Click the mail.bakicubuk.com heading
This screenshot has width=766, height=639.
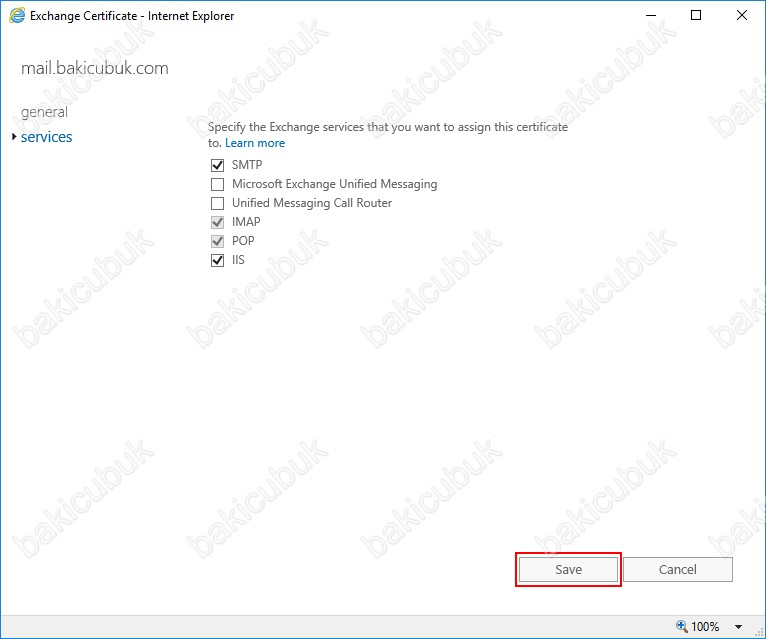(94, 68)
